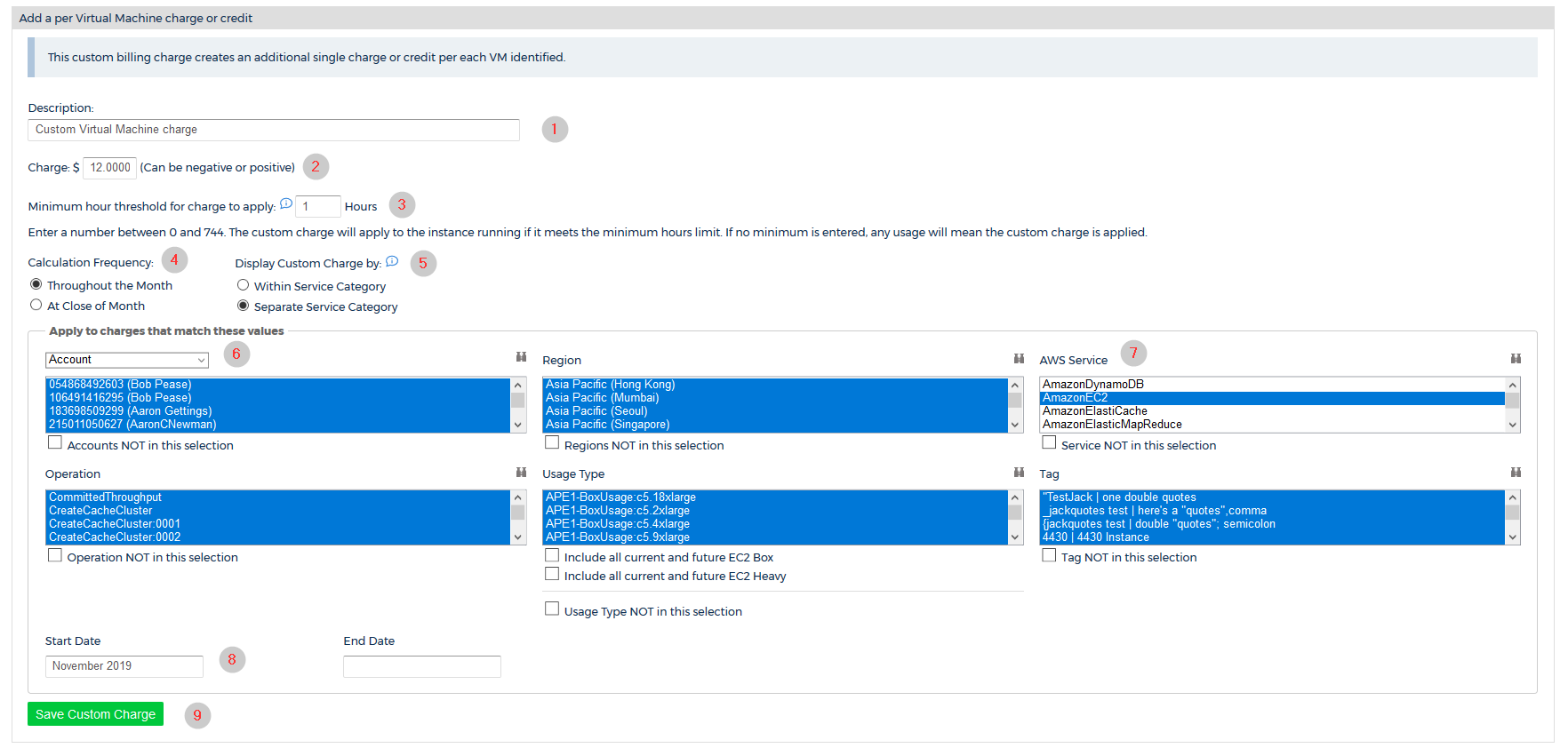Select usage type APE1-BoxUsage:c5.18xlarge
Screen dimensions: 1568x748
[x=775, y=497]
